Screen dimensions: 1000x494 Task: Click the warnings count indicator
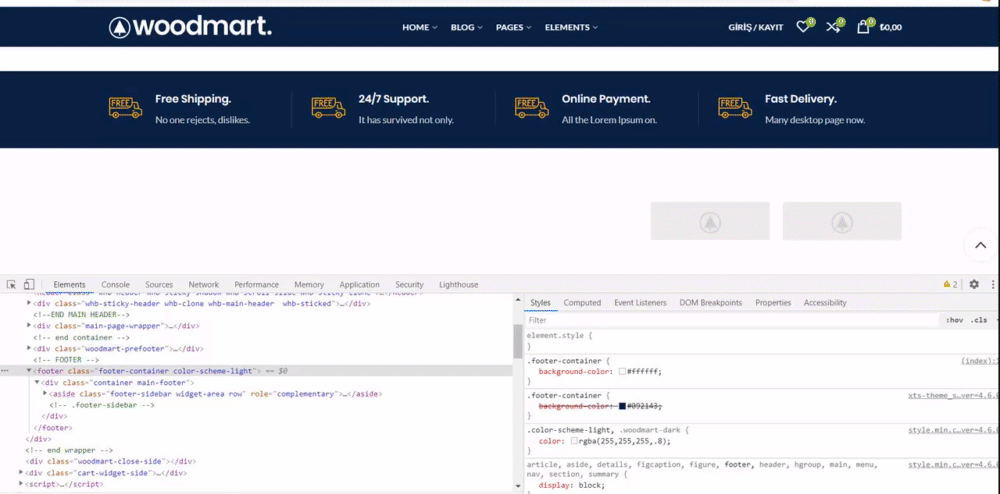pyautogui.click(x=950, y=284)
